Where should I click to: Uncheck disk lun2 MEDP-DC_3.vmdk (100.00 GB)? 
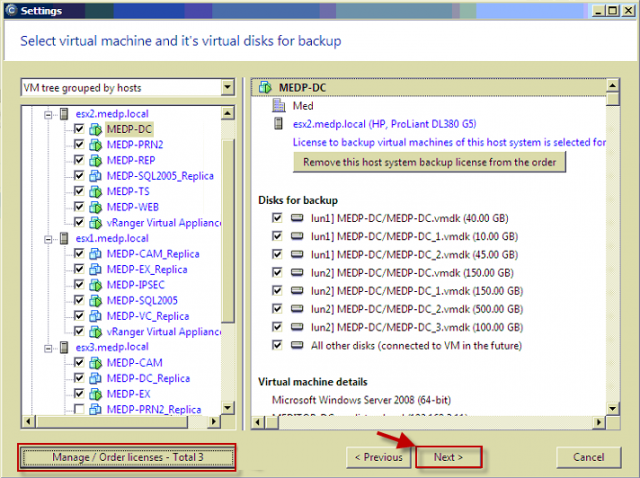pos(277,327)
